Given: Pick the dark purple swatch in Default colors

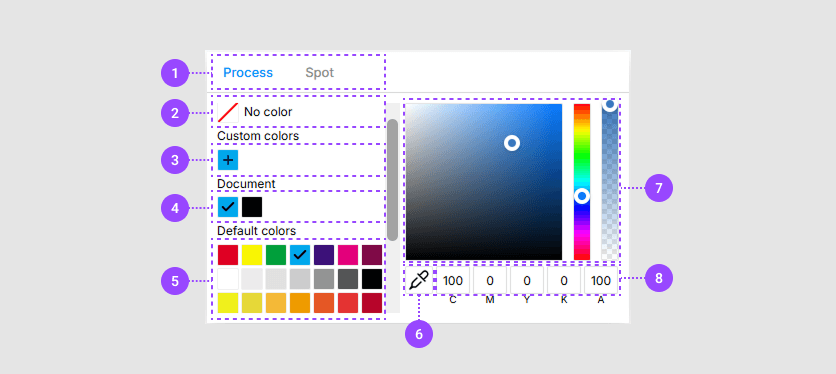Looking at the screenshot, I should (x=324, y=255).
